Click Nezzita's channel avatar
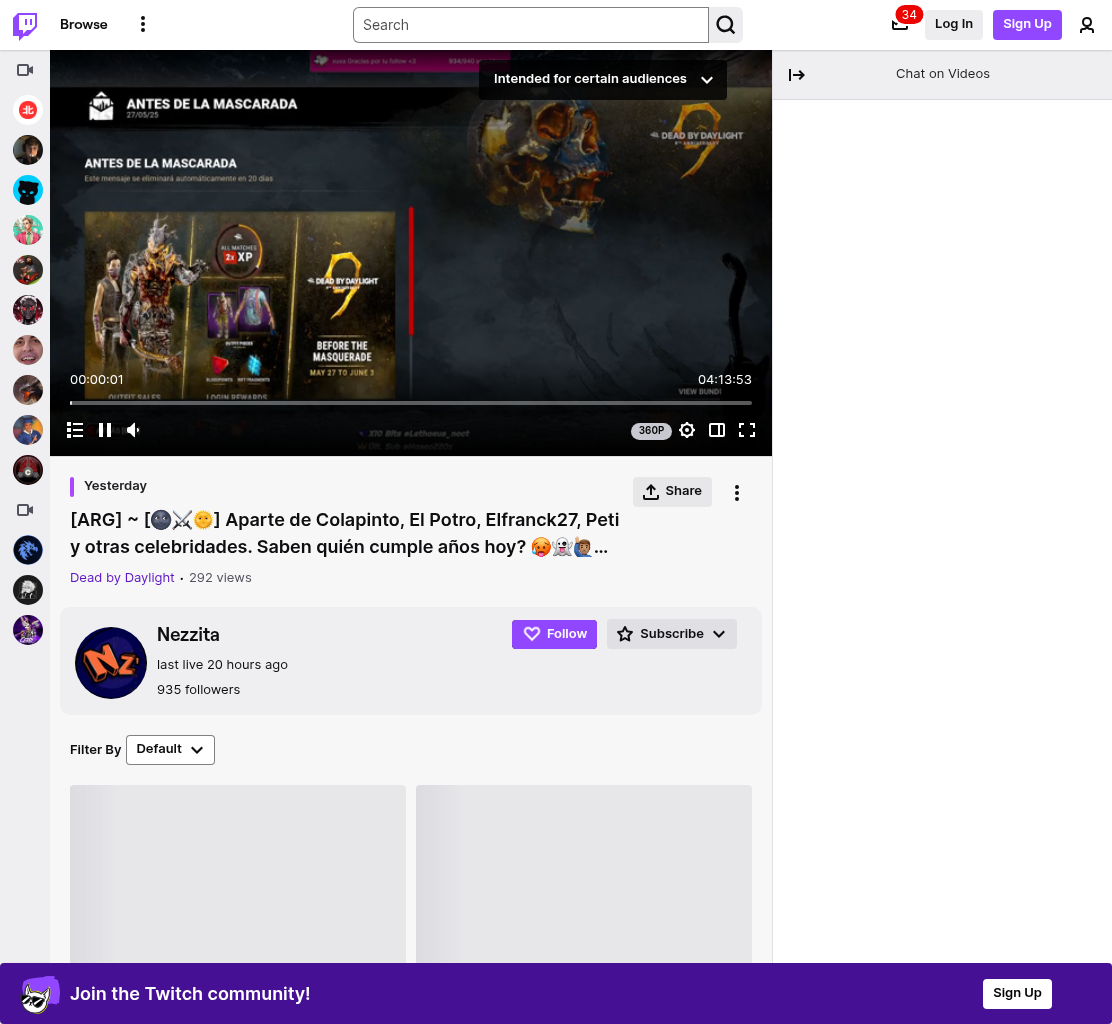The width and height of the screenshot is (1112, 1024). [x=111, y=662]
